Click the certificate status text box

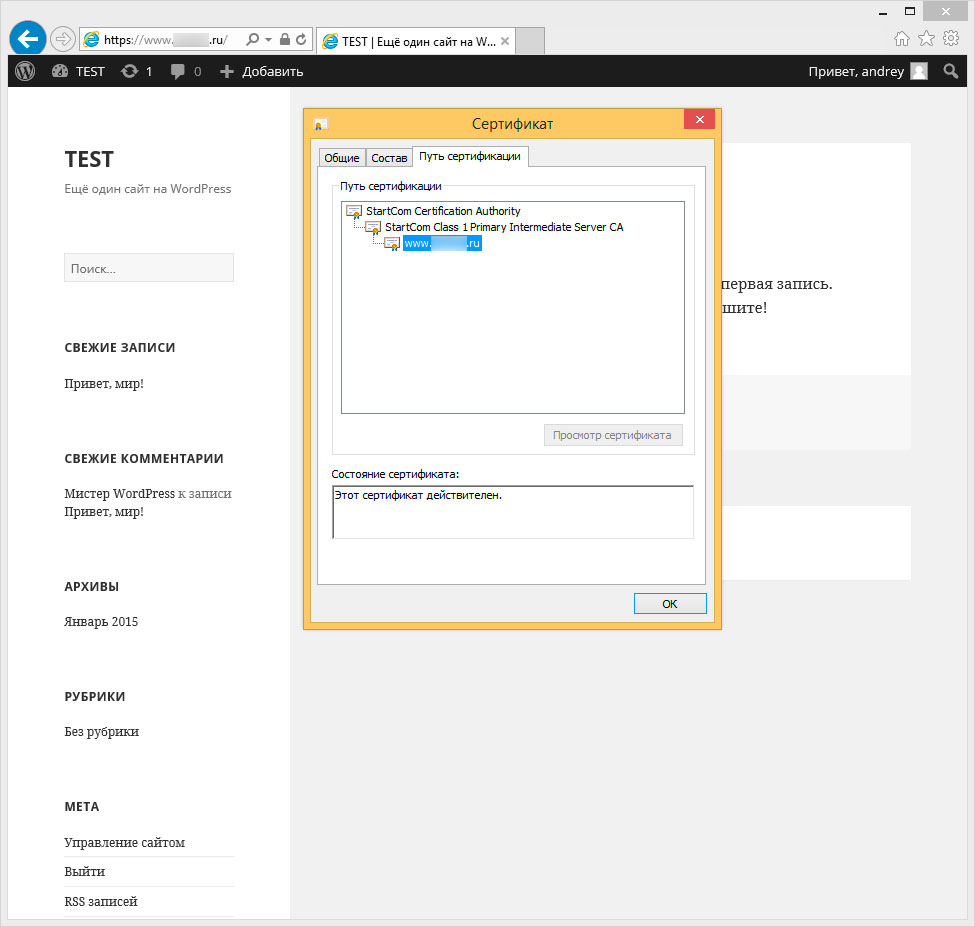pos(513,512)
